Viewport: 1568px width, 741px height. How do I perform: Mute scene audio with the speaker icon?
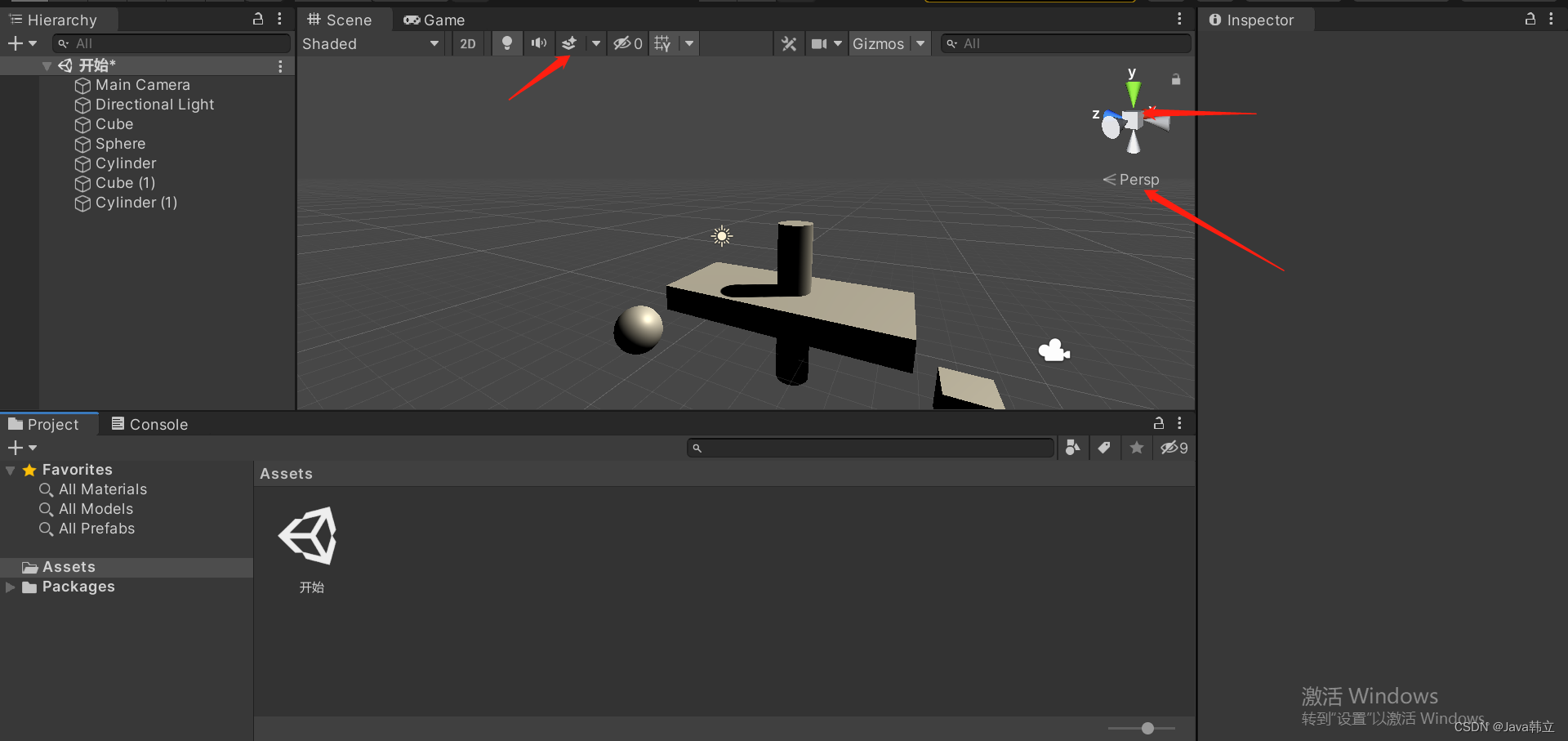[x=537, y=43]
